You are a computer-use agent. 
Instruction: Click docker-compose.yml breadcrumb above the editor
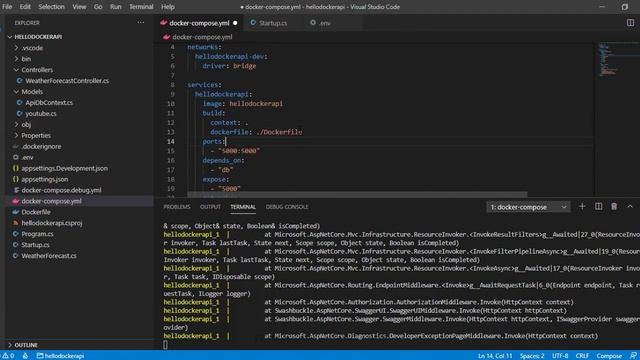point(202,37)
